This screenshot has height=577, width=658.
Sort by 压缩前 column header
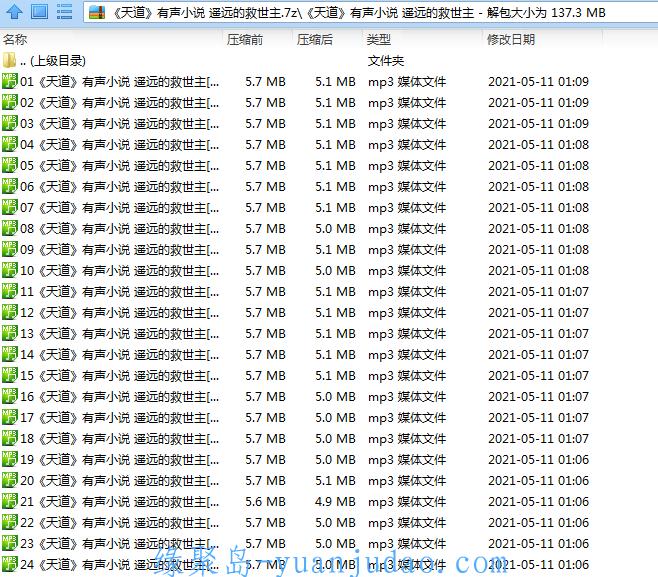tap(245, 39)
